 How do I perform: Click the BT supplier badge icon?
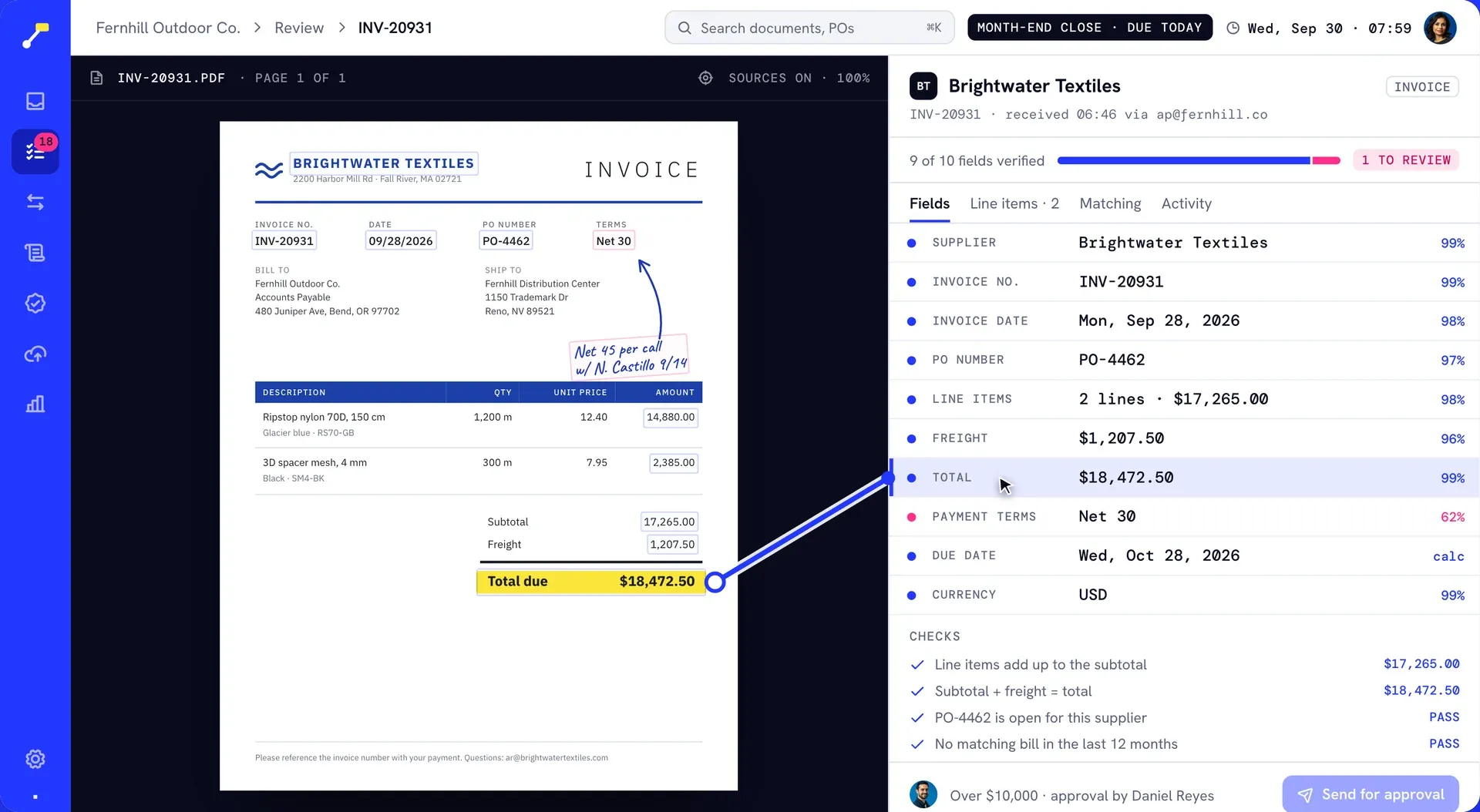click(923, 86)
